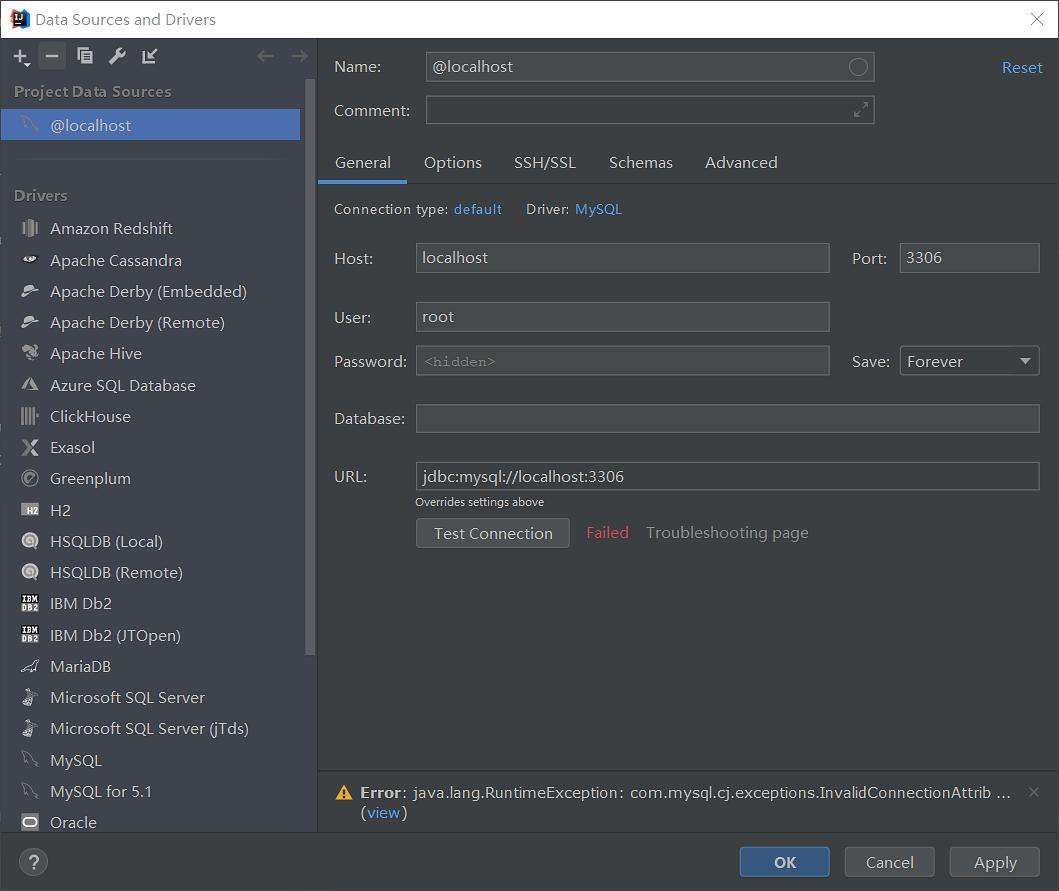
Task: Focus the User field containing root
Action: pos(622,317)
